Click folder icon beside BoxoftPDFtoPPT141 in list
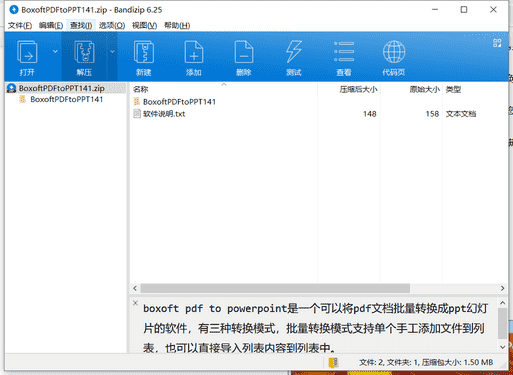The height and width of the screenshot is (375, 513). pyautogui.click(x=136, y=101)
